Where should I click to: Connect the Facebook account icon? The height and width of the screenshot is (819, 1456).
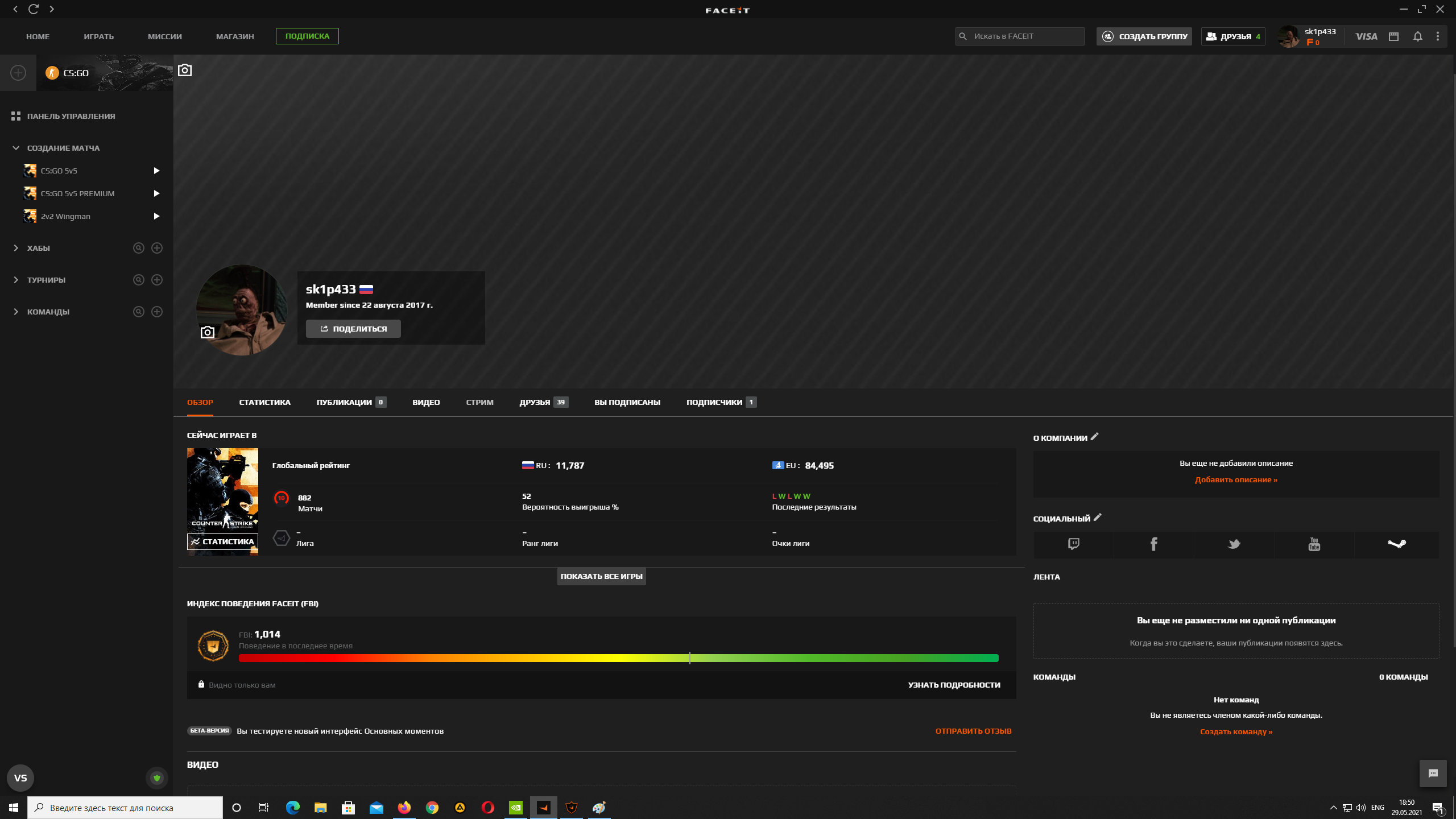click(1153, 544)
